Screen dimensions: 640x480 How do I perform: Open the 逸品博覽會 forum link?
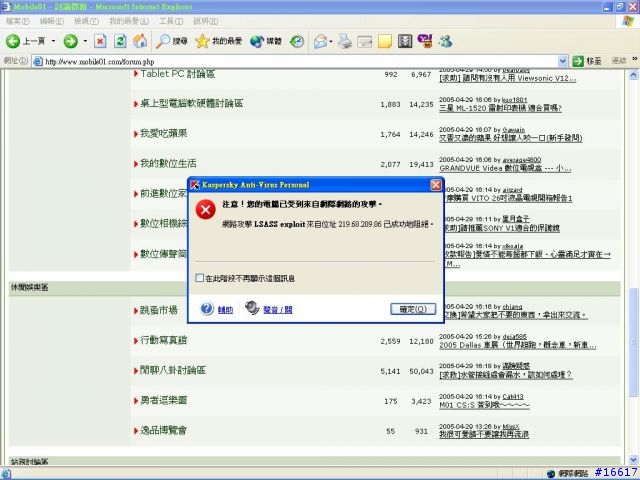[x=164, y=430]
